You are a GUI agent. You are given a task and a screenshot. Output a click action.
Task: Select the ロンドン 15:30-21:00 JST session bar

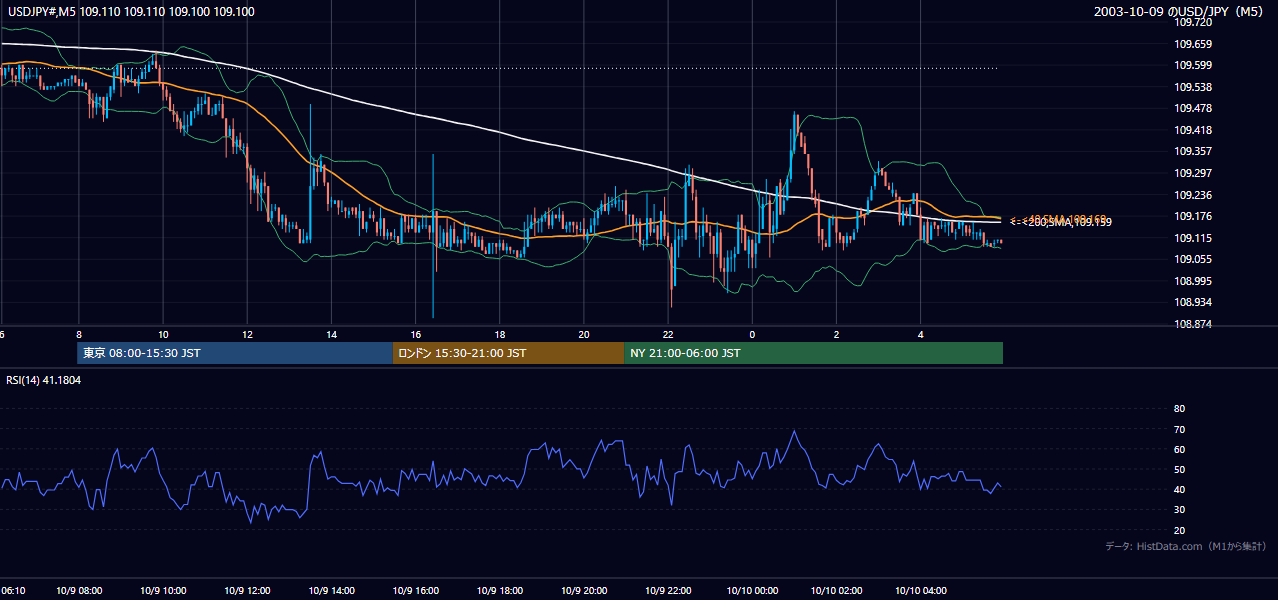(508, 353)
